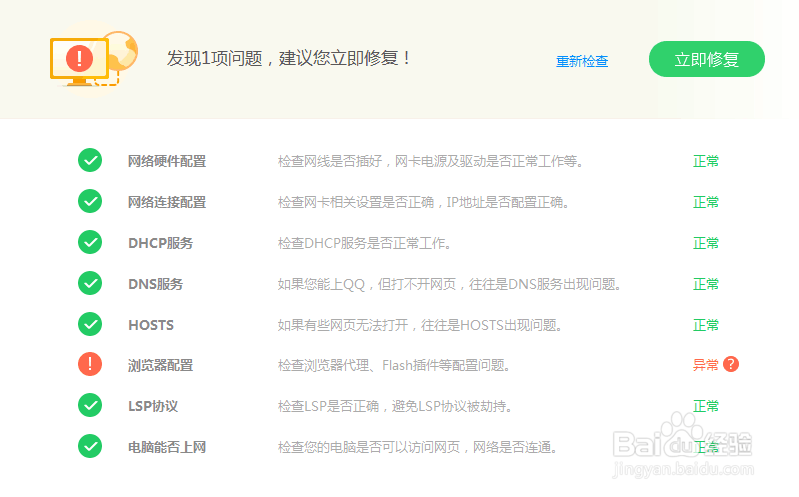
Task: Click green check icon for DHCP服务
Action: (x=90, y=242)
